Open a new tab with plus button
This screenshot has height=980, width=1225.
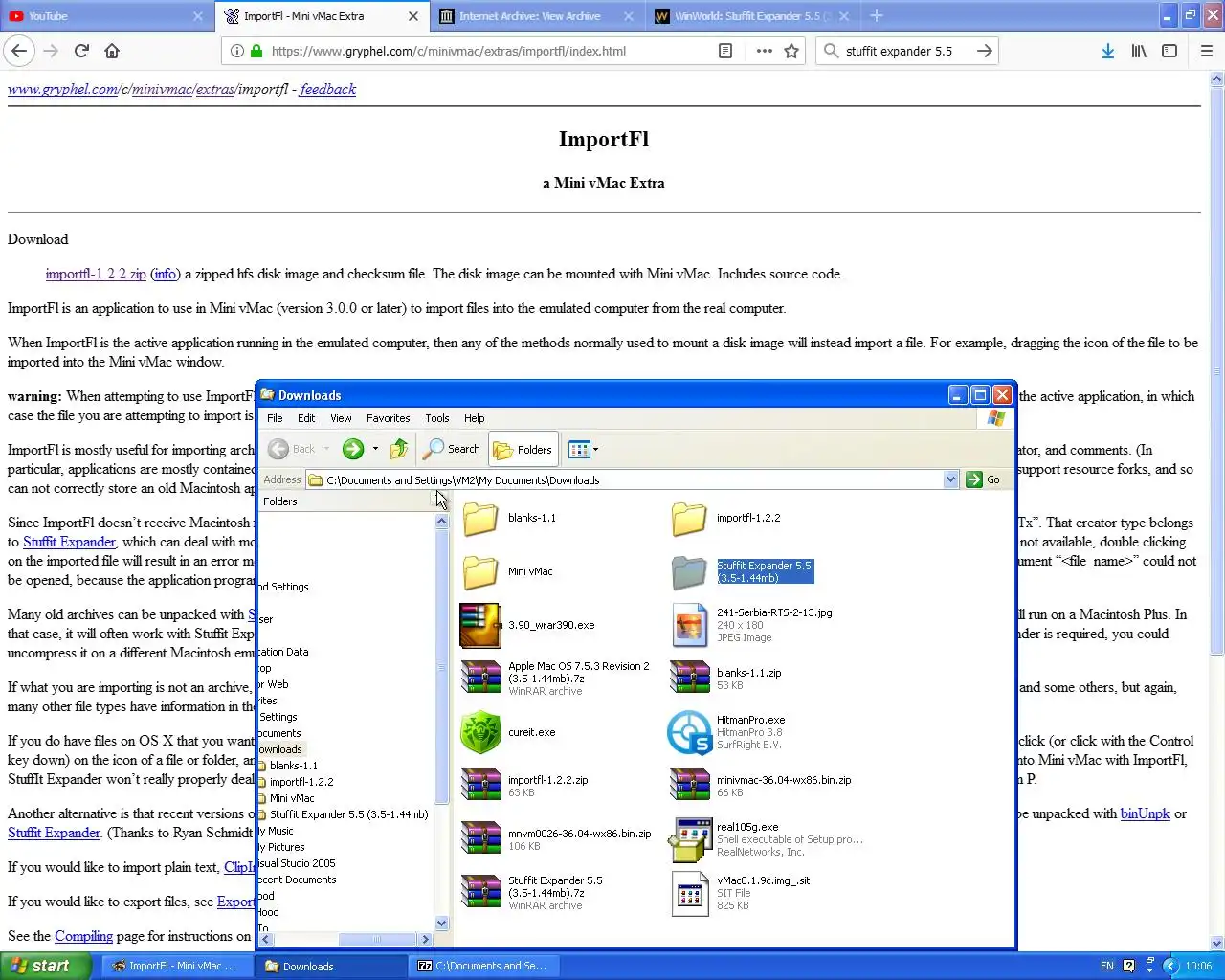click(x=876, y=15)
